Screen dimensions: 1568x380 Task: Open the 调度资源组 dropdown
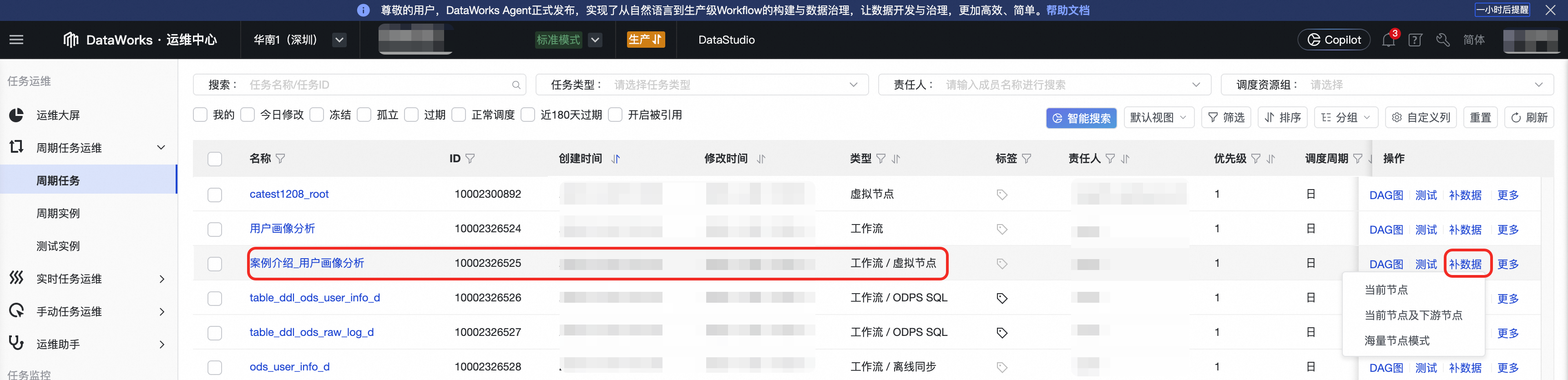click(x=1387, y=85)
